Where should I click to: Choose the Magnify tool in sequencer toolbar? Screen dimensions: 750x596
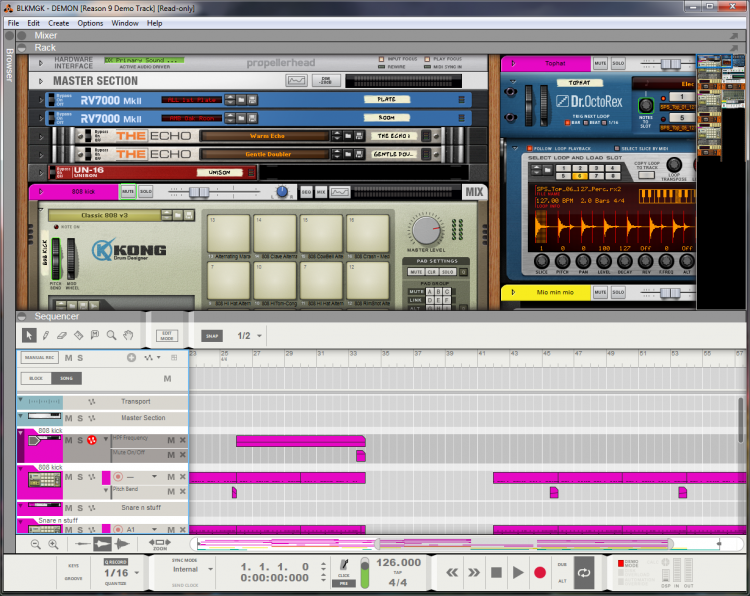click(112, 336)
